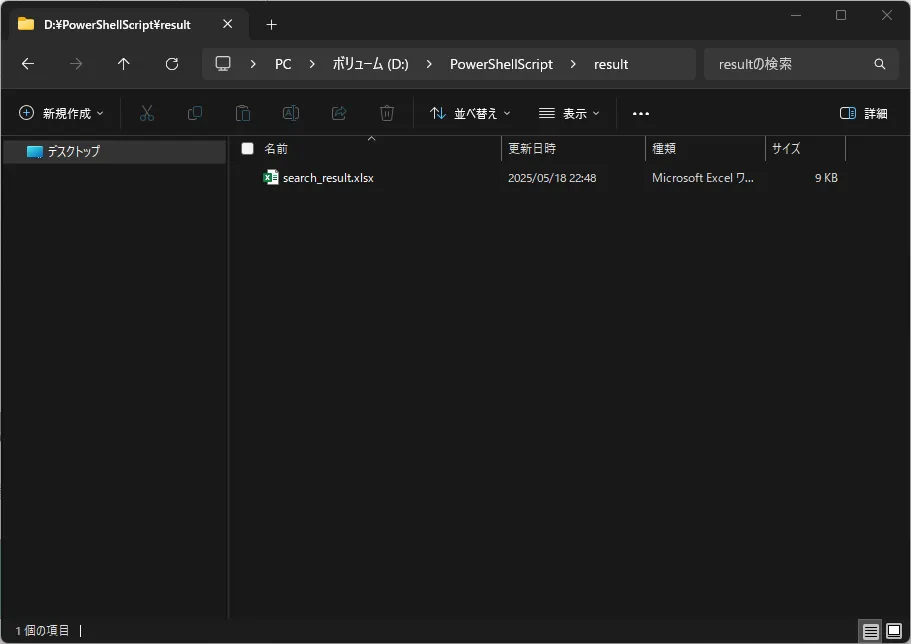
Task: Expand chevron after ボリューム (D:)
Action: pyautogui.click(x=429, y=64)
